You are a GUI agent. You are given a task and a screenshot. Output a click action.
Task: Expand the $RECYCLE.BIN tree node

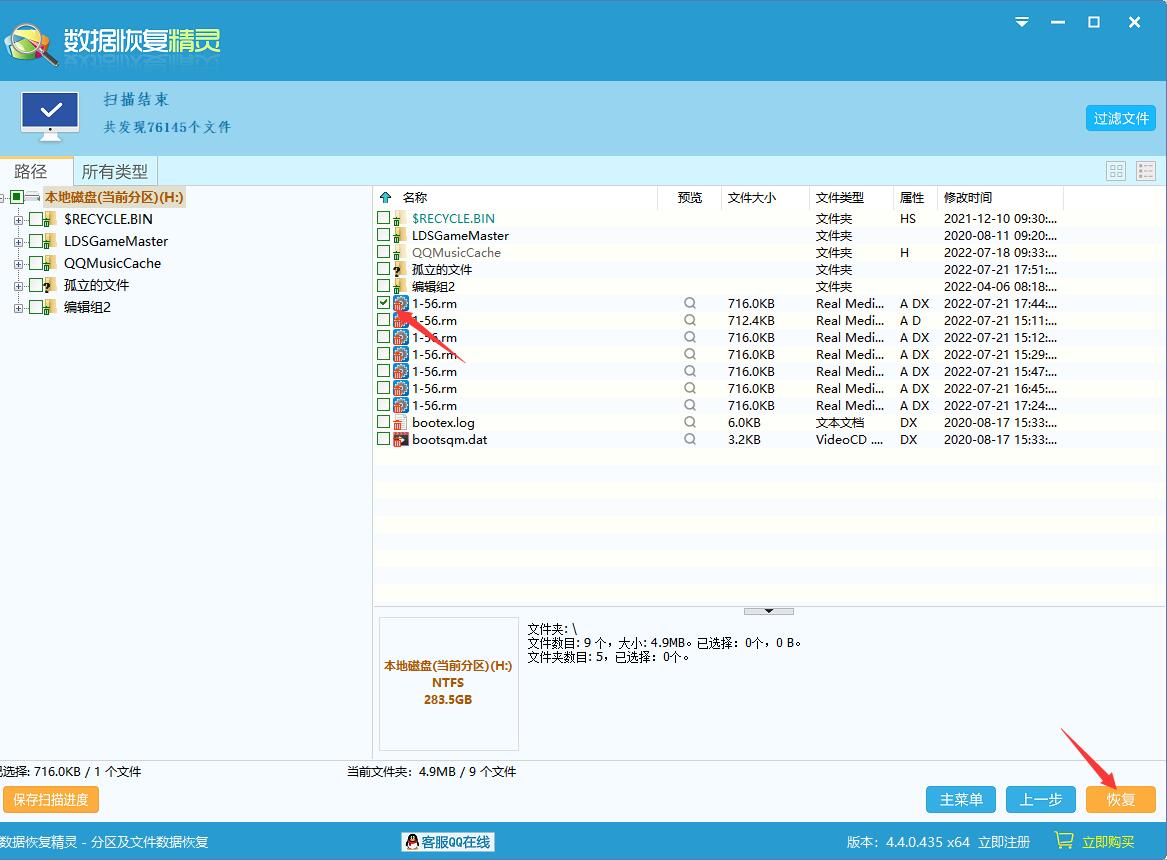pos(18,219)
